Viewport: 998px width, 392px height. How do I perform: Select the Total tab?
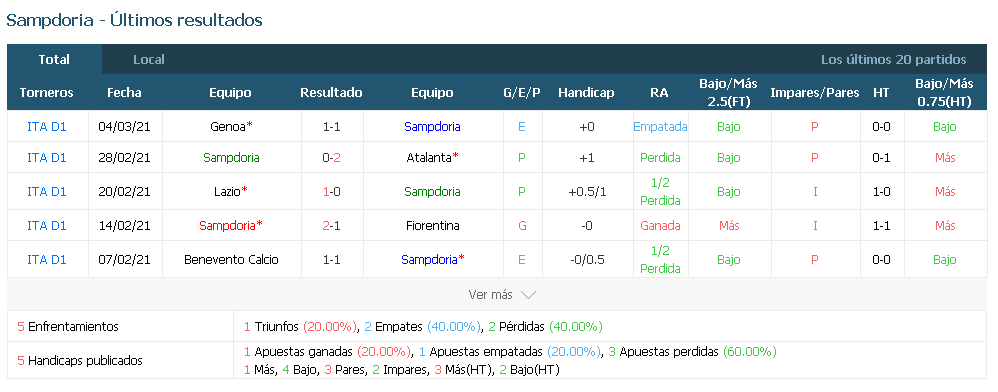(x=54, y=60)
